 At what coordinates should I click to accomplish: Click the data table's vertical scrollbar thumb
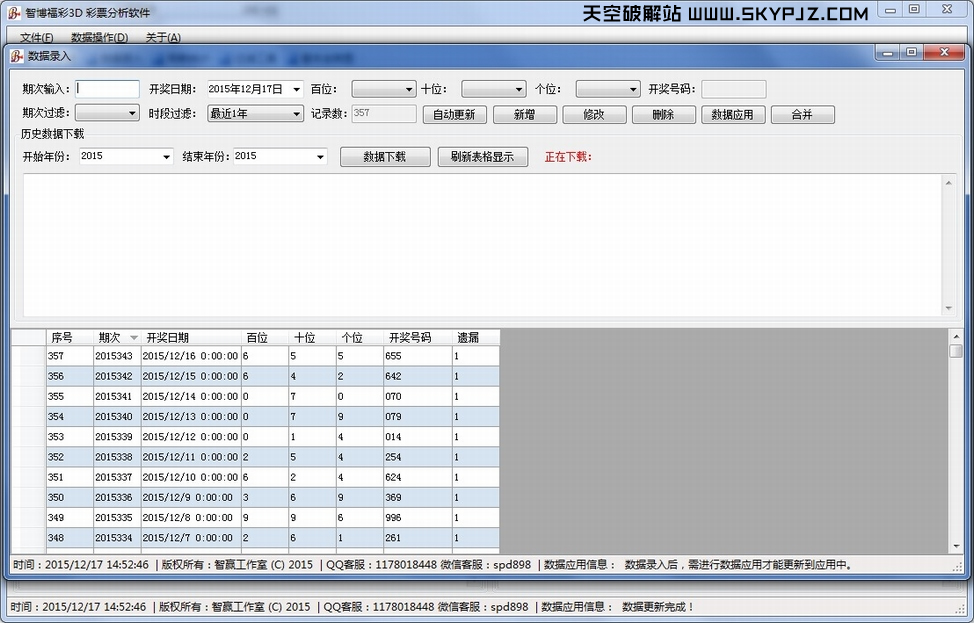tap(955, 351)
